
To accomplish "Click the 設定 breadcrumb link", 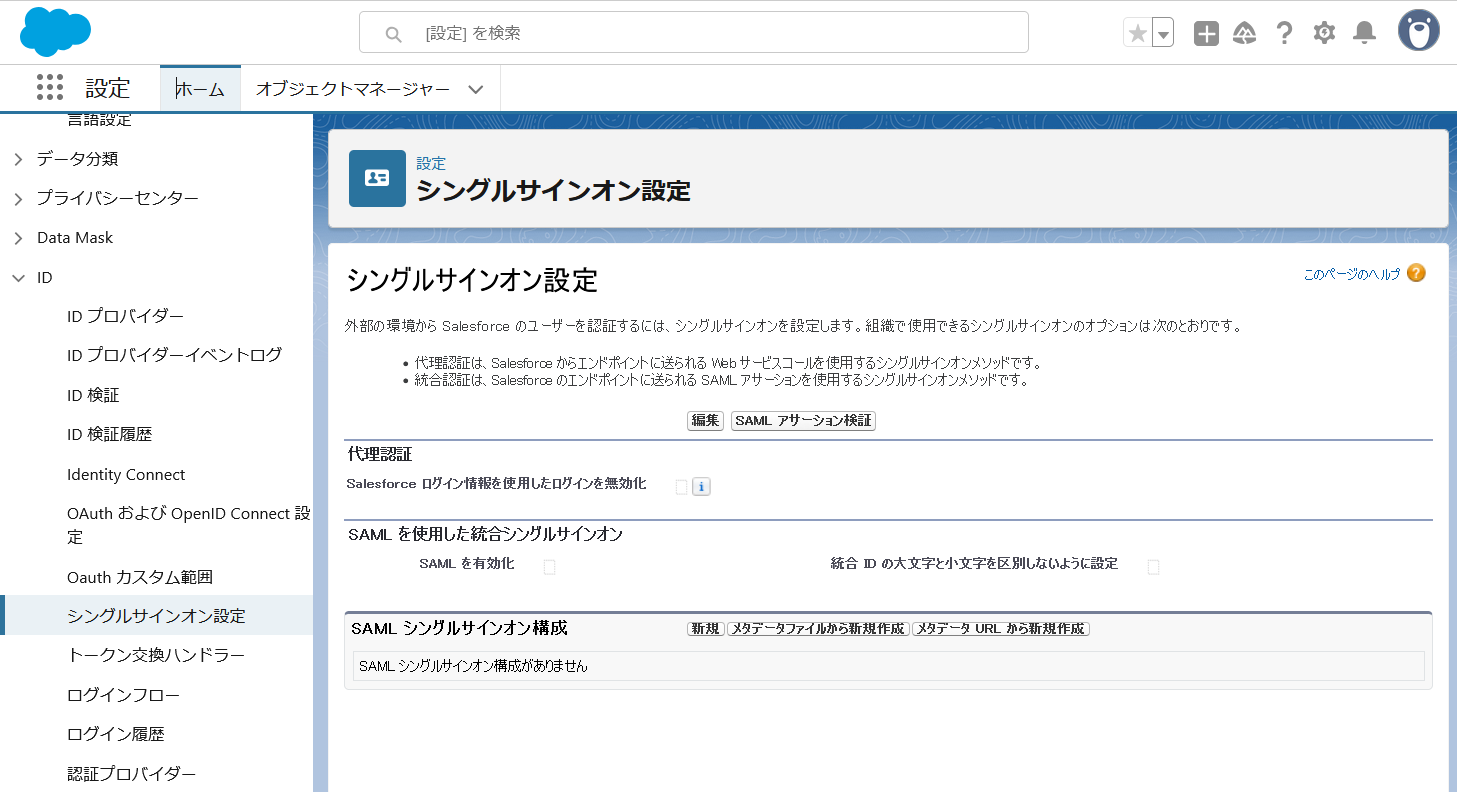I will click(431, 163).
